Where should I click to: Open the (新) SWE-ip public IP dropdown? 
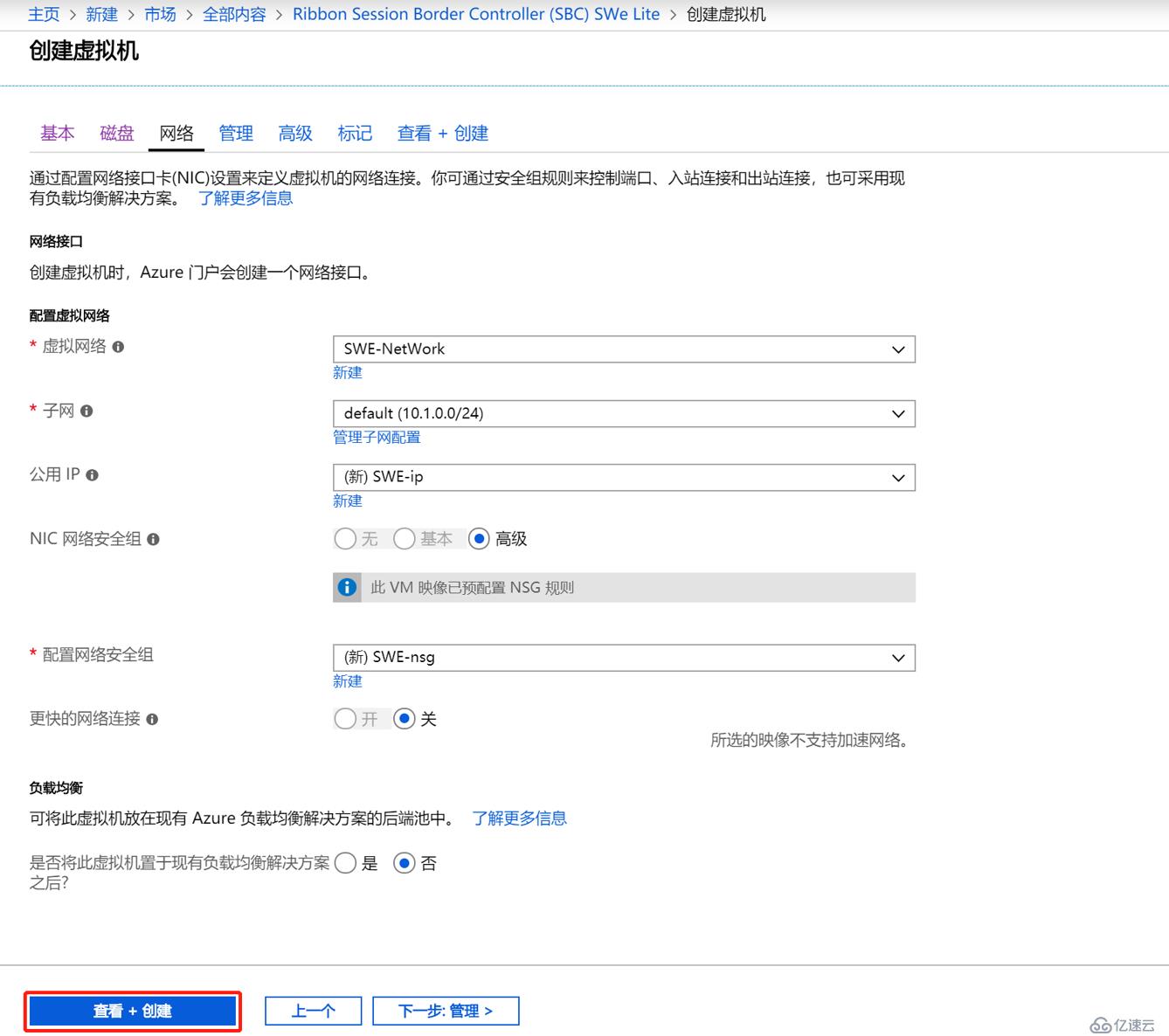click(x=624, y=477)
